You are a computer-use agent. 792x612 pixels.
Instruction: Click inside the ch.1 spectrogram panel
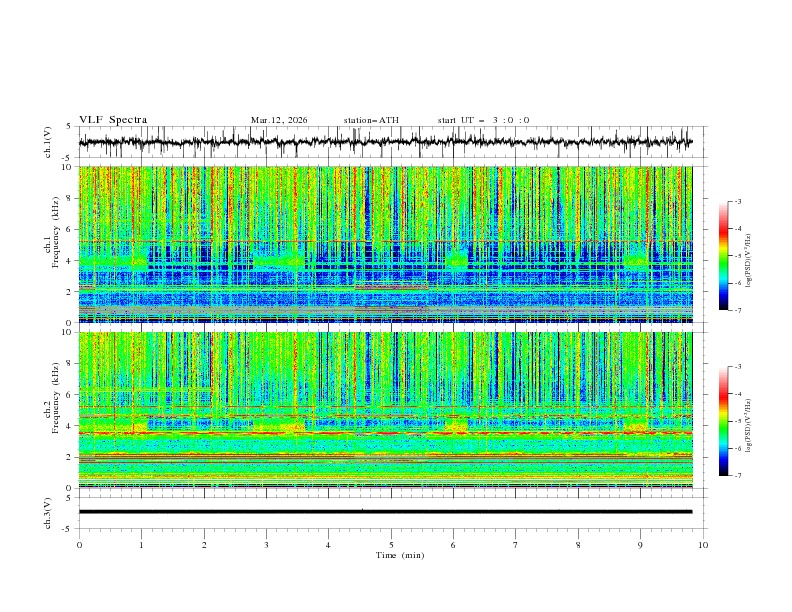(x=385, y=244)
